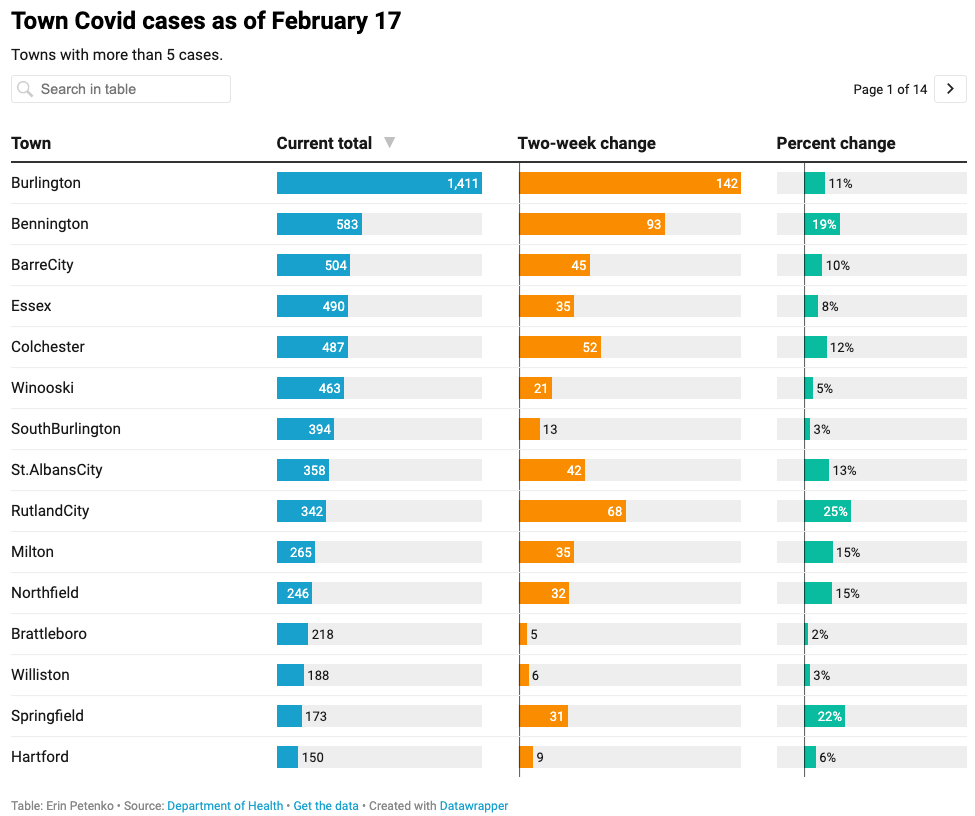
Task: Go to next table page
Action: point(950,89)
